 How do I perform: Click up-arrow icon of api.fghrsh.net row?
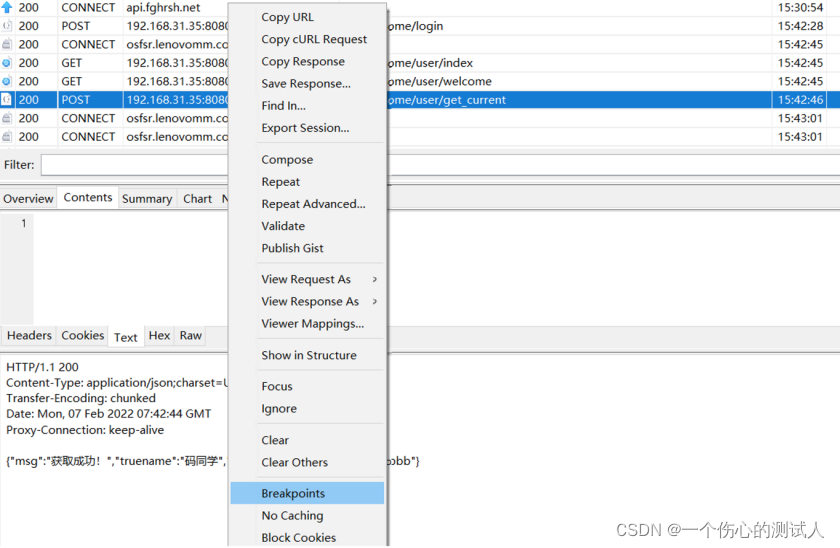[x=6, y=7]
